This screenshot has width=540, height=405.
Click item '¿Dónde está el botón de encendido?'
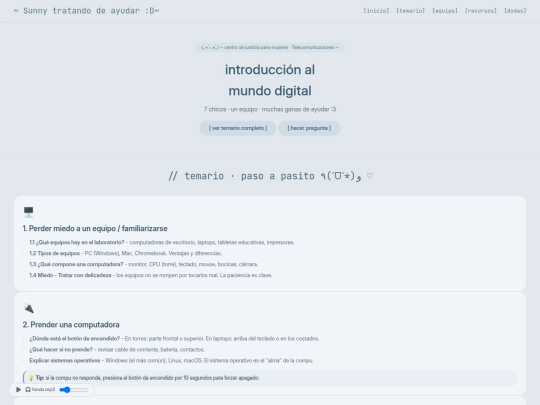pyautogui.click(x=174, y=339)
